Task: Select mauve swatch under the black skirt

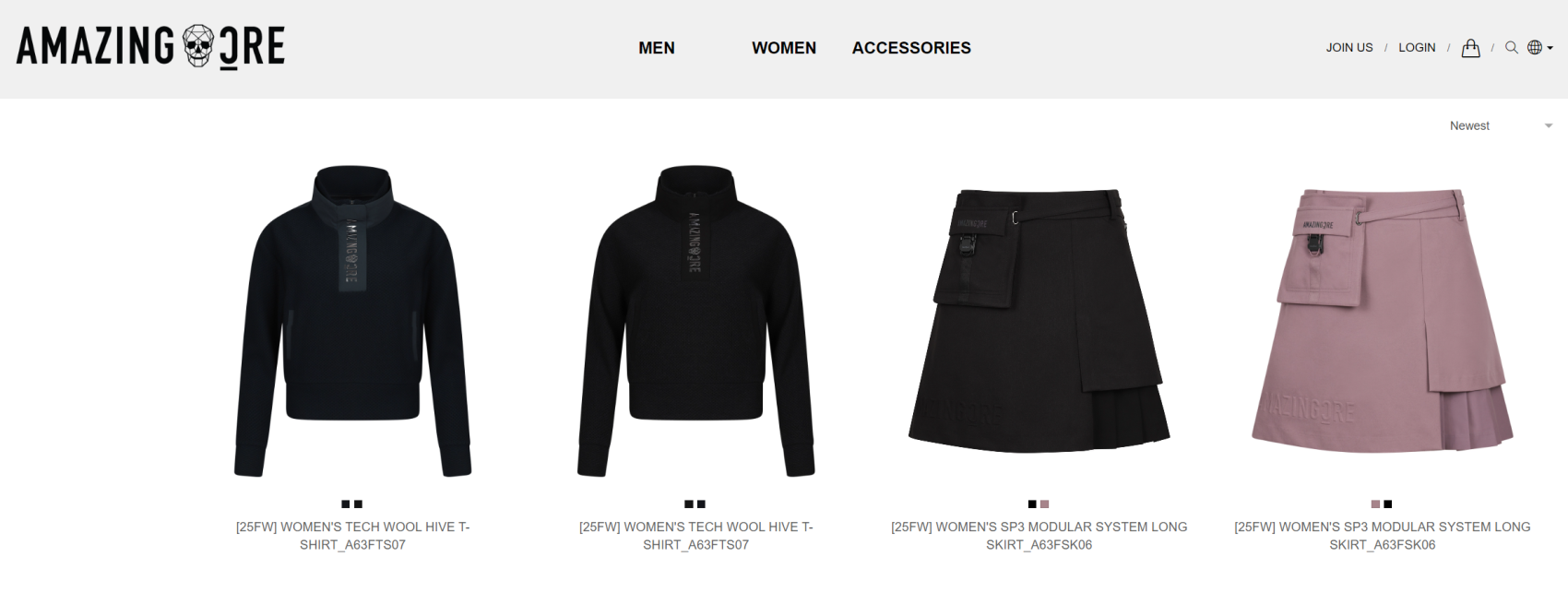Action: click(x=1045, y=504)
